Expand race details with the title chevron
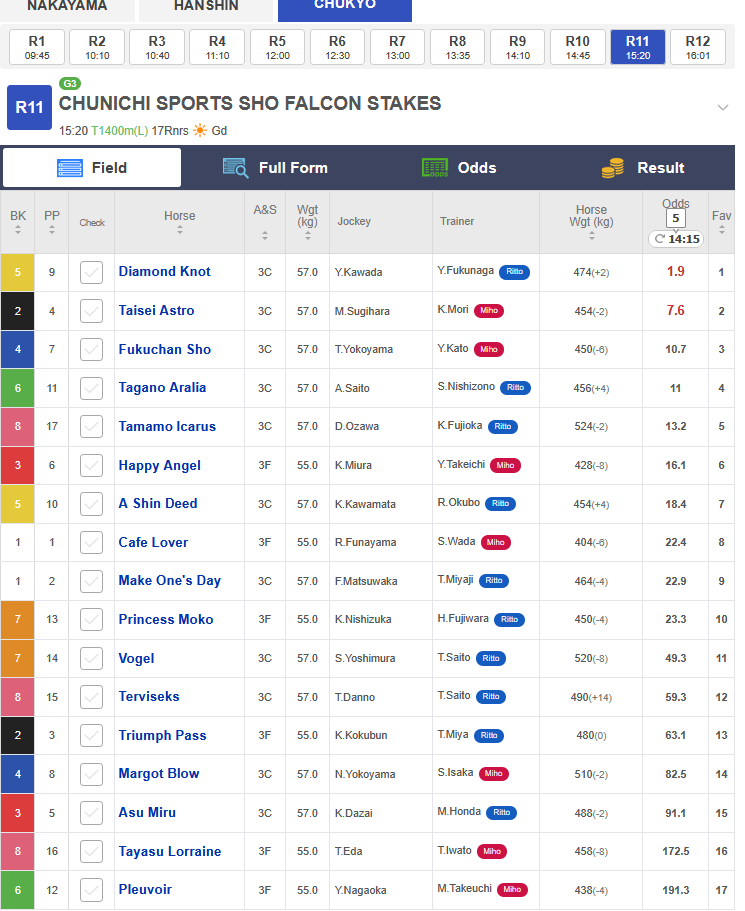 (x=722, y=107)
